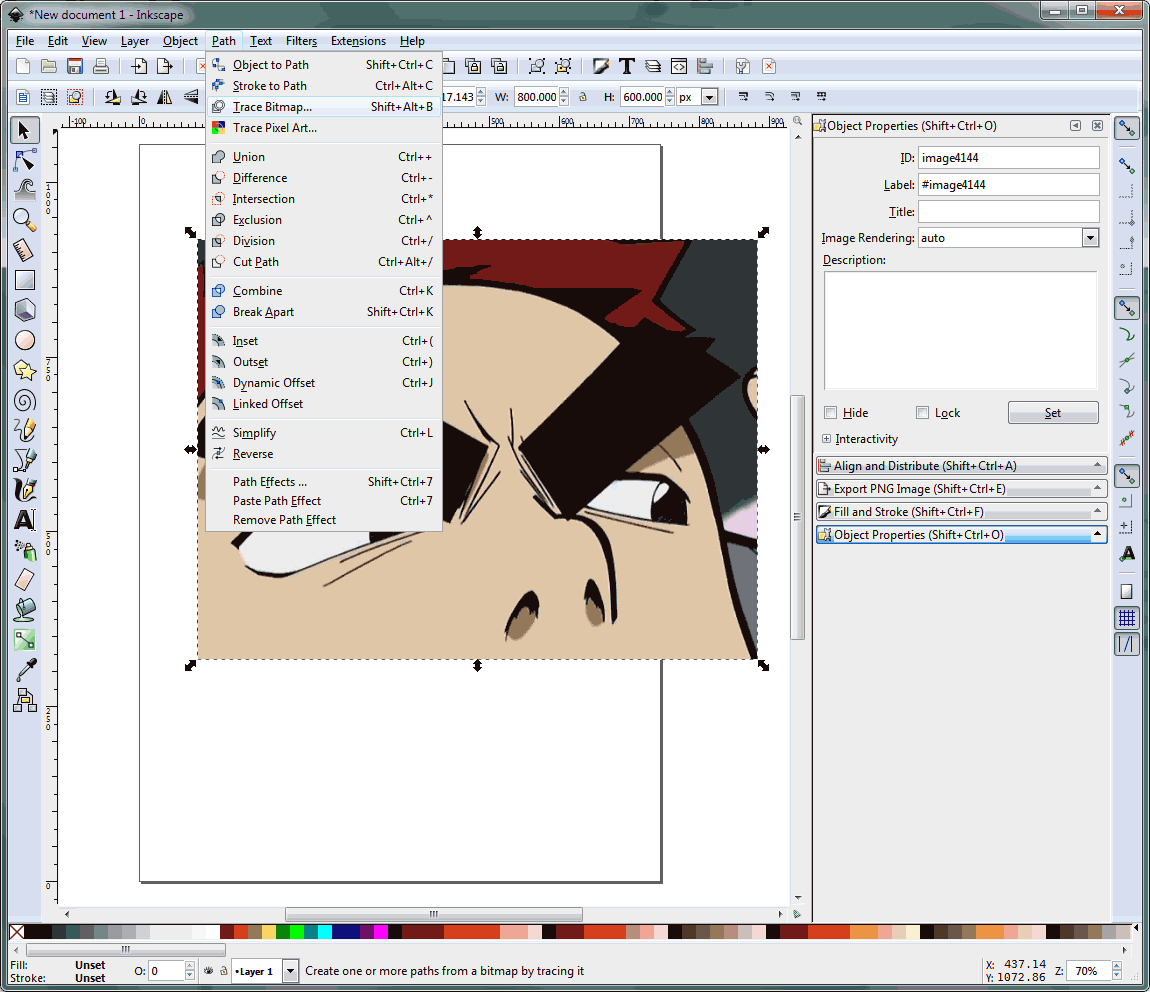The height and width of the screenshot is (992, 1150).
Task: Select the Ellipse tool
Action: (x=24, y=340)
